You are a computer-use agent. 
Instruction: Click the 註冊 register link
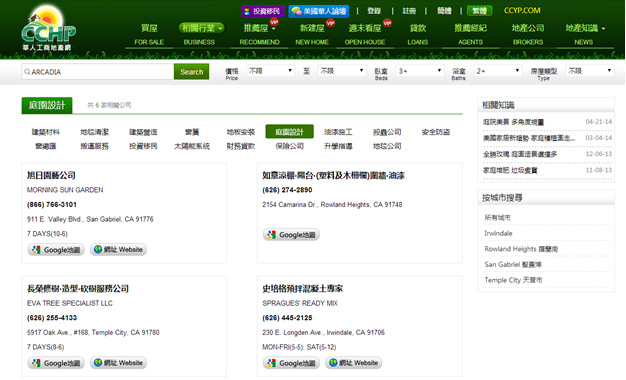[x=409, y=11]
